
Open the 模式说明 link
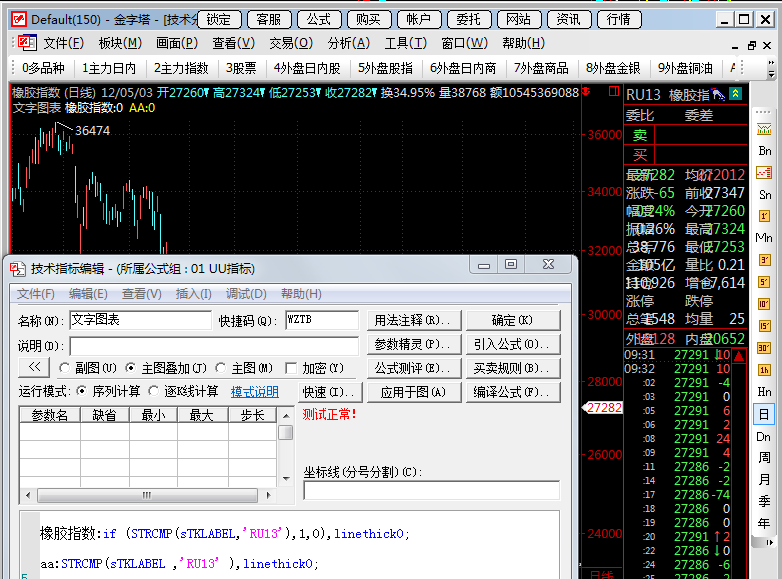tap(254, 391)
